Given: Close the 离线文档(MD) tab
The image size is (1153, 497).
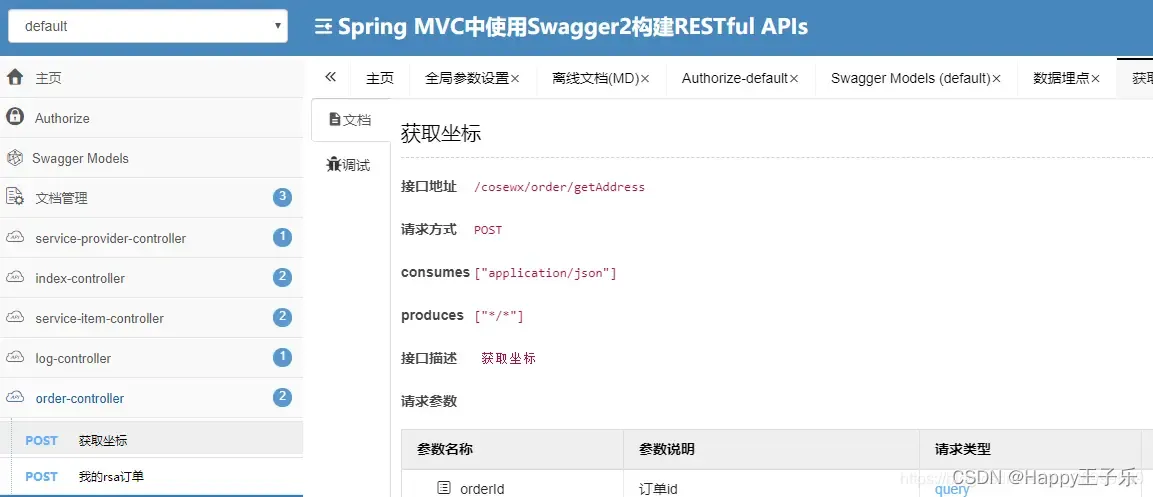Looking at the screenshot, I should [646, 79].
